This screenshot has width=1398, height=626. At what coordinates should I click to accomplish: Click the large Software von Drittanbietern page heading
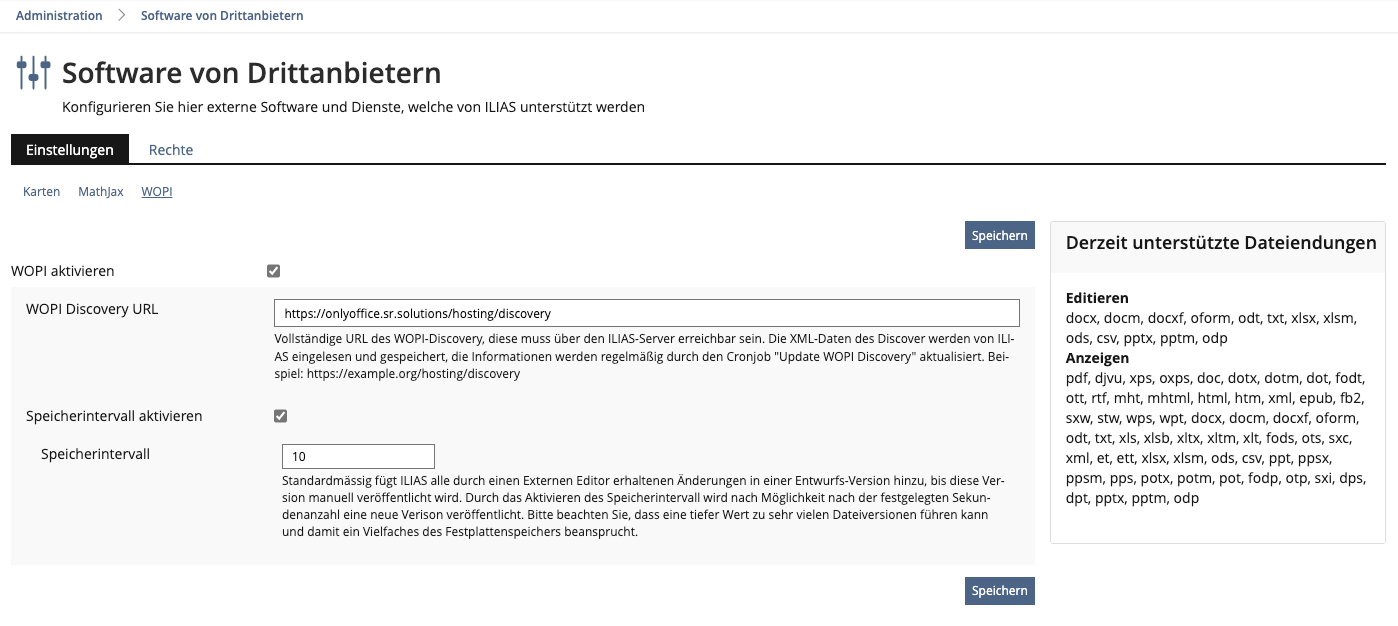251,73
